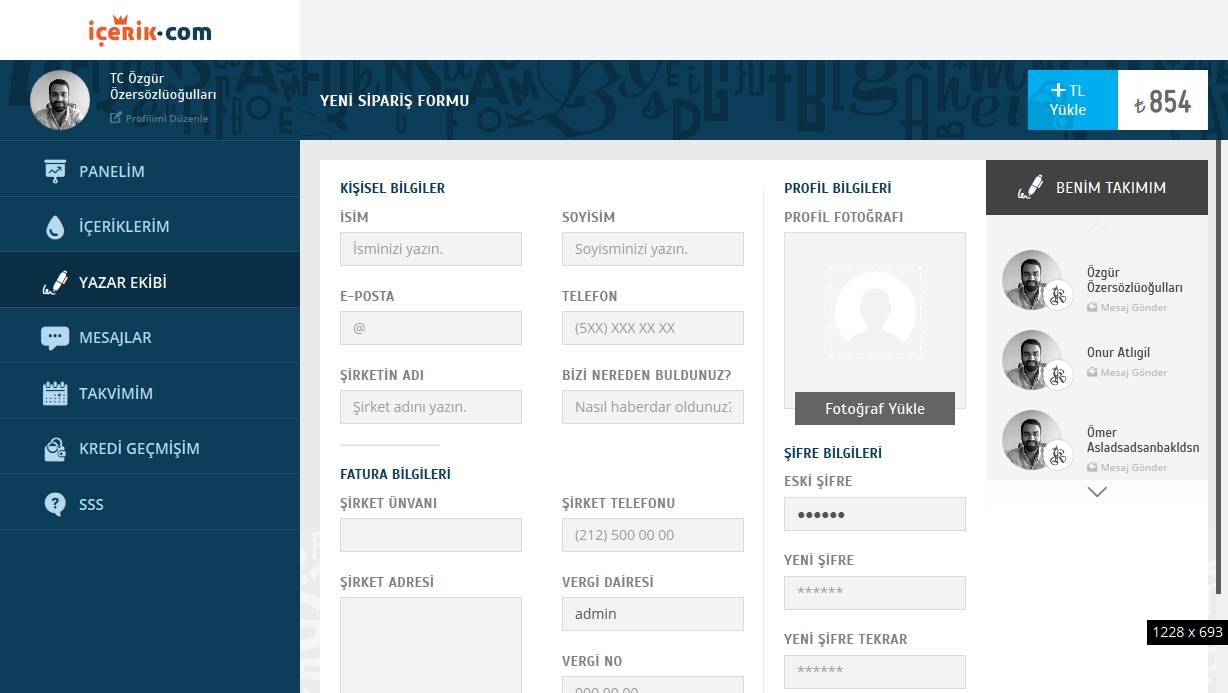Click the içerik.com logo

pos(150,29)
